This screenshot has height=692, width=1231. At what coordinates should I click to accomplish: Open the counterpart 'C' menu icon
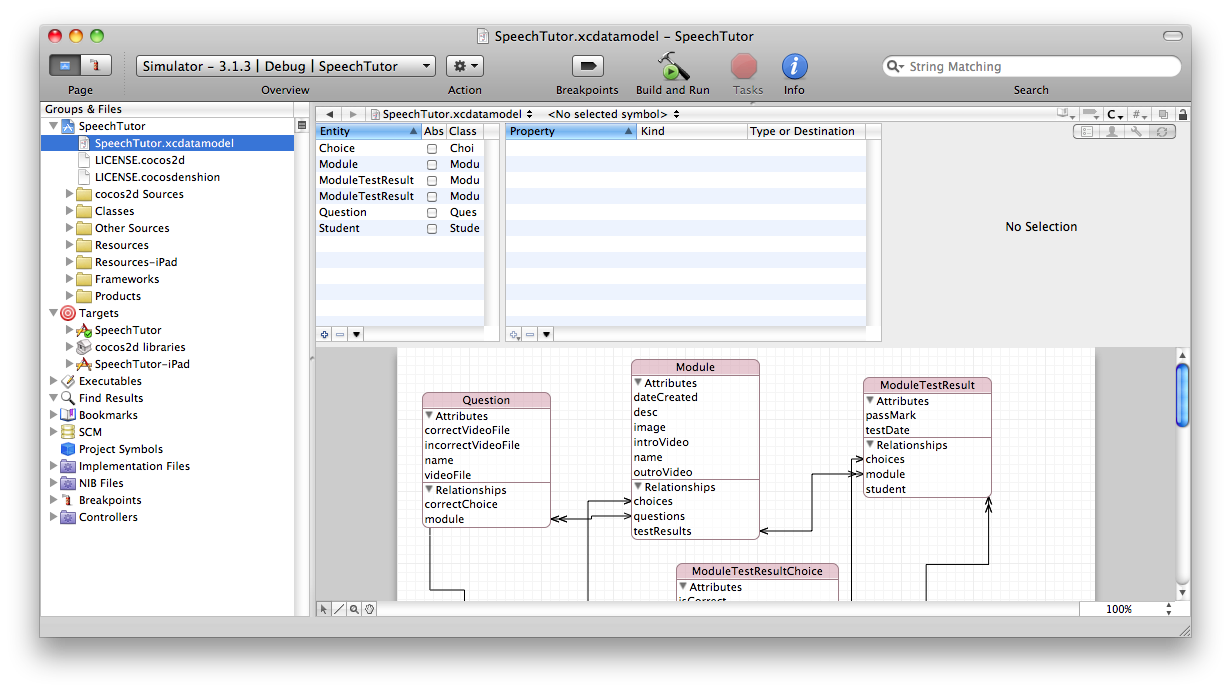[1115, 114]
